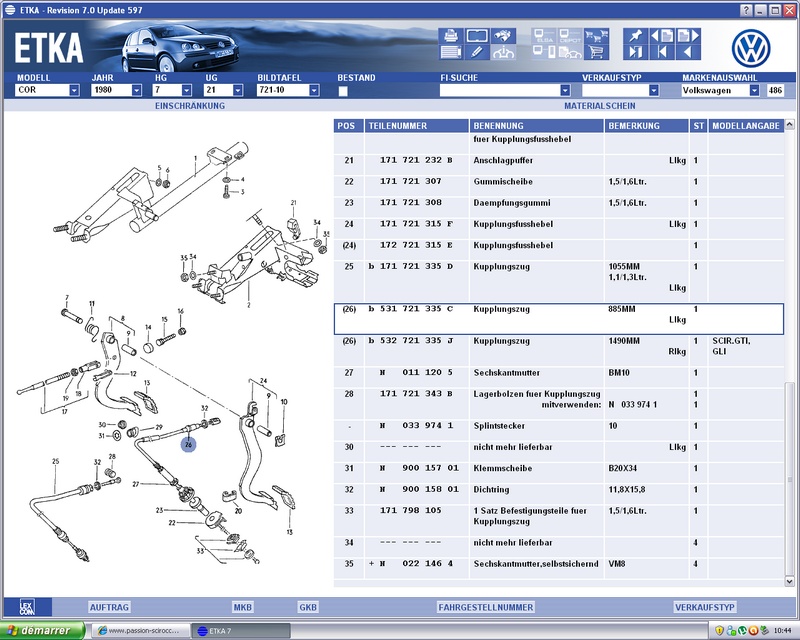The image size is (800, 640).
Task: Click the monitor-to-device transfer icon
Action: 544,52
